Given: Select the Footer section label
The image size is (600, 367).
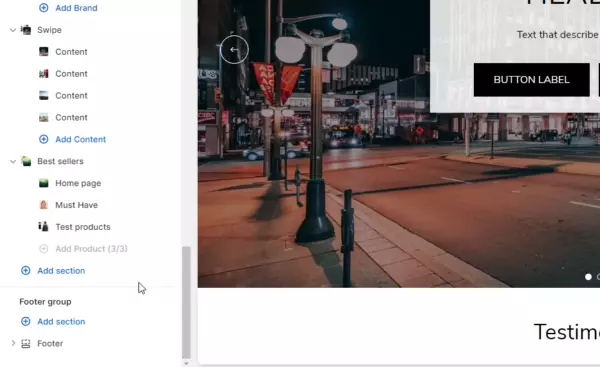Looking at the screenshot, I should [50, 344].
